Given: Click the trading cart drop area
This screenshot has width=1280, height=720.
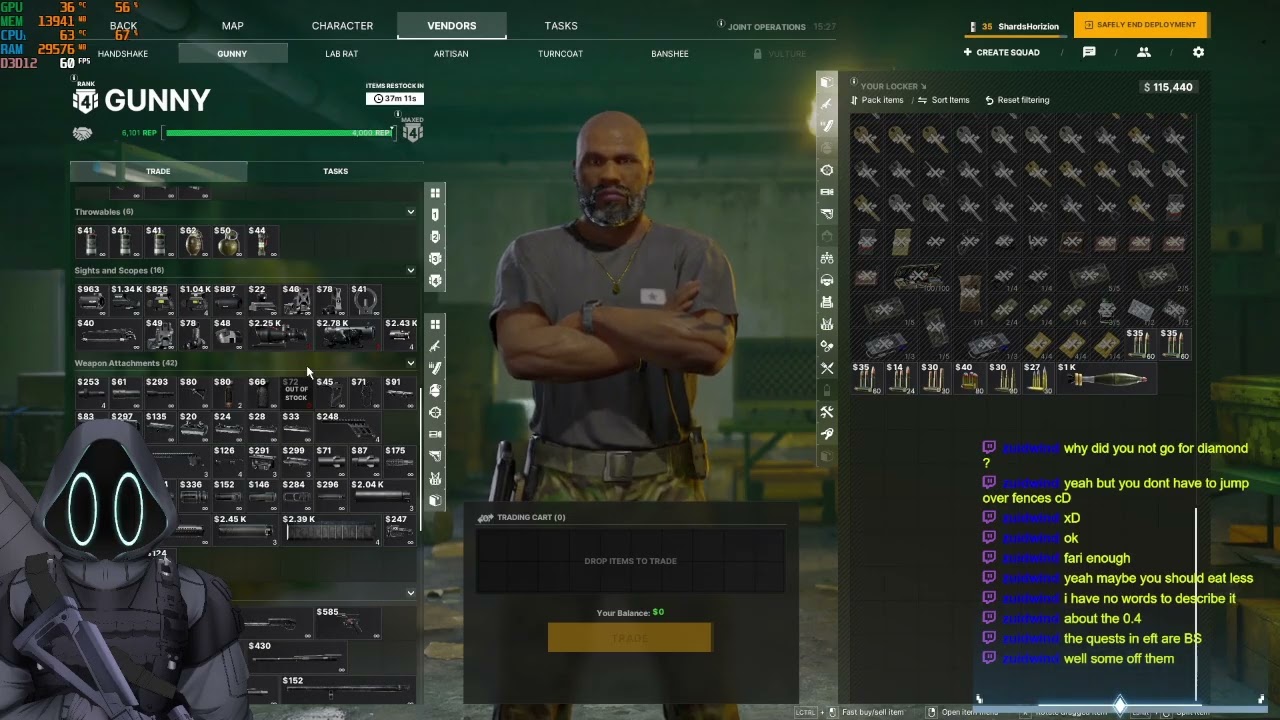Looking at the screenshot, I should pyautogui.click(x=630, y=561).
